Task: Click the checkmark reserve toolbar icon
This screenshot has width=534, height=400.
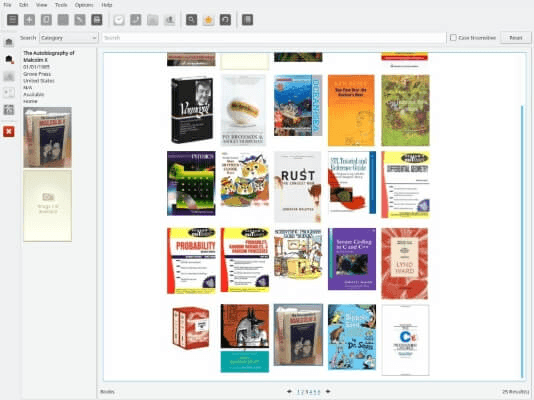Action: 119,20
